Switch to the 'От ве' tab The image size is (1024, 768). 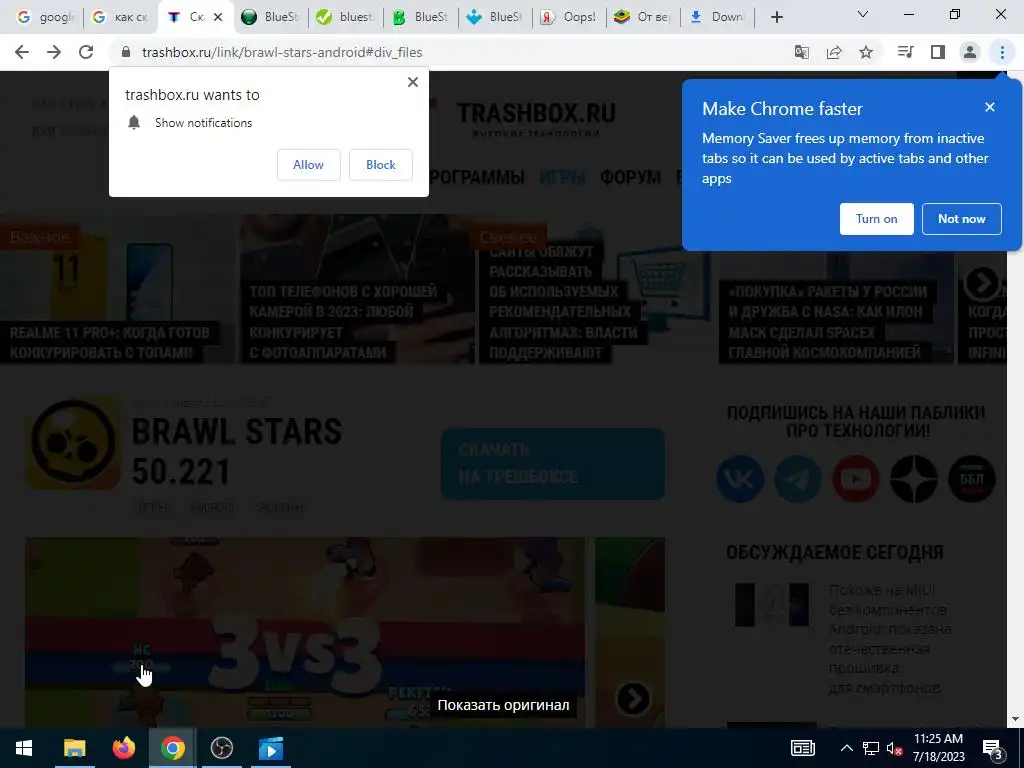click(643, 17)
